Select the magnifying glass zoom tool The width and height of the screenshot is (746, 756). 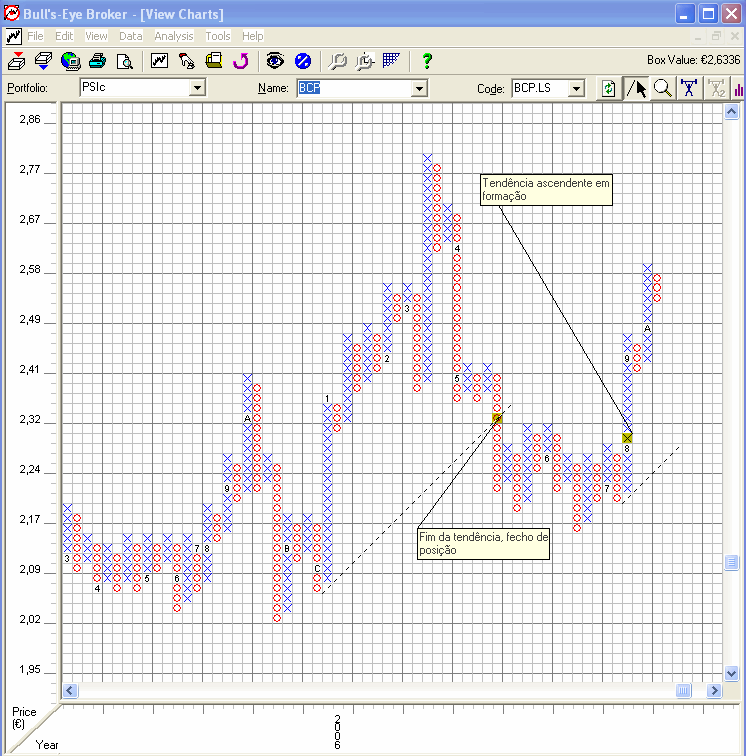(663, 88)
